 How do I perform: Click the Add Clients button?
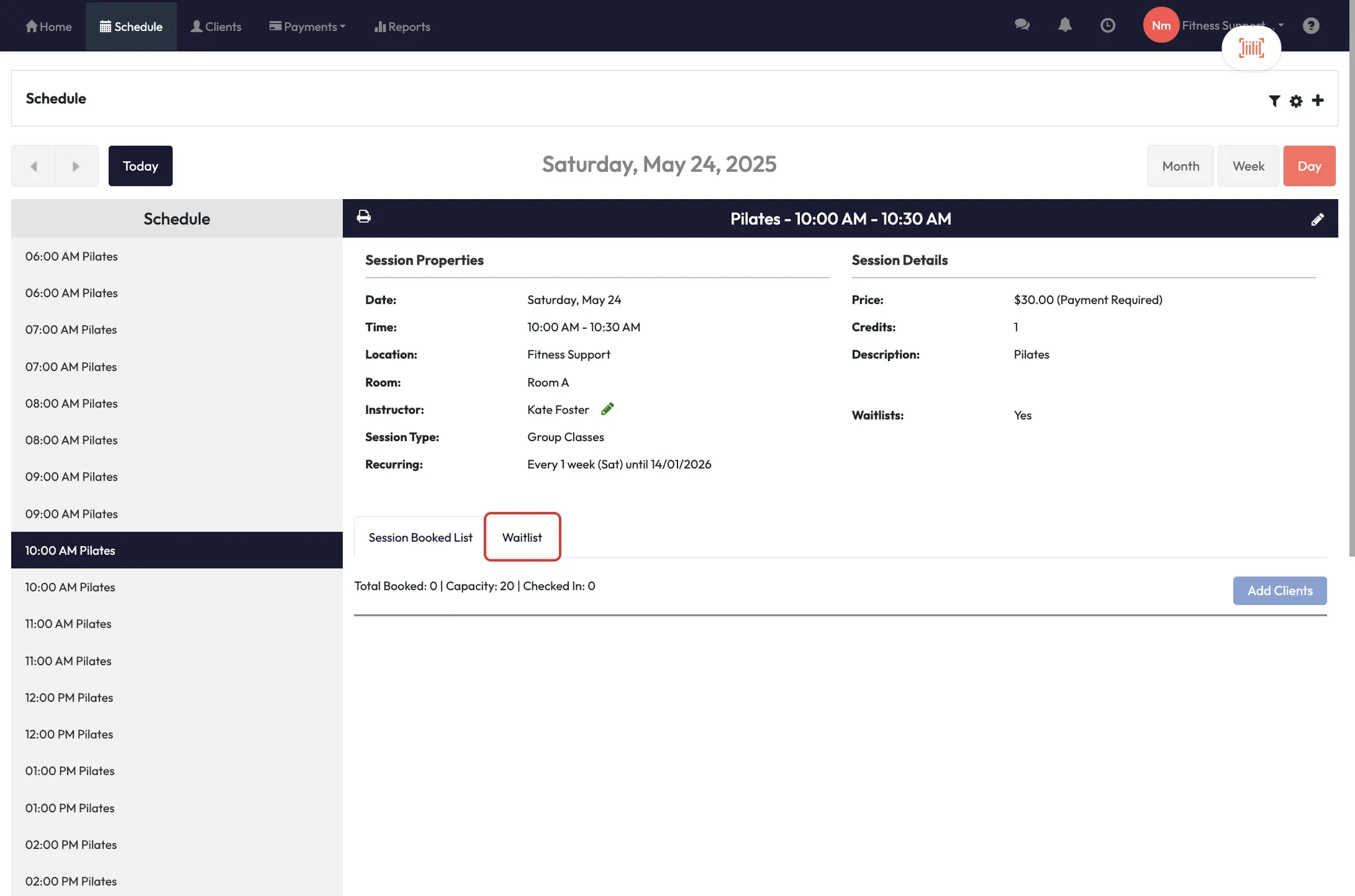(1279, 591)
